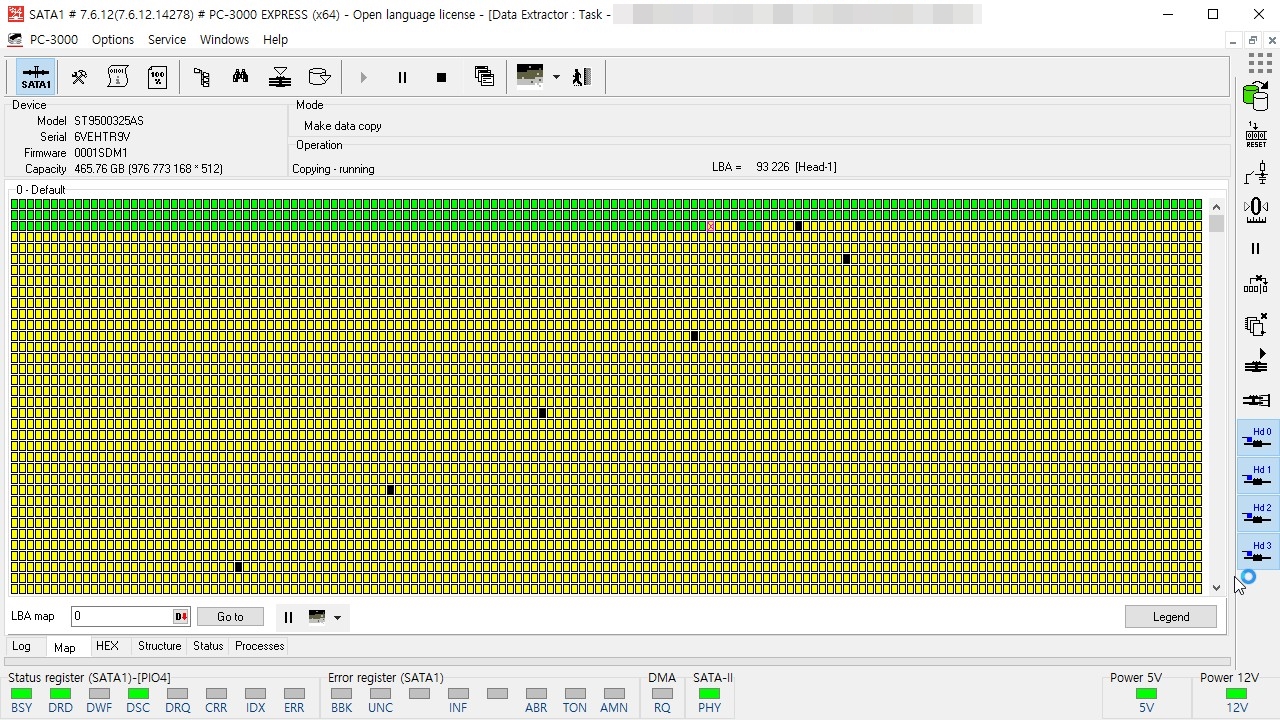Stop the running copy operation
This screenshot has width=1280, height=720.
pyautogui.click(x=441, y=77)
